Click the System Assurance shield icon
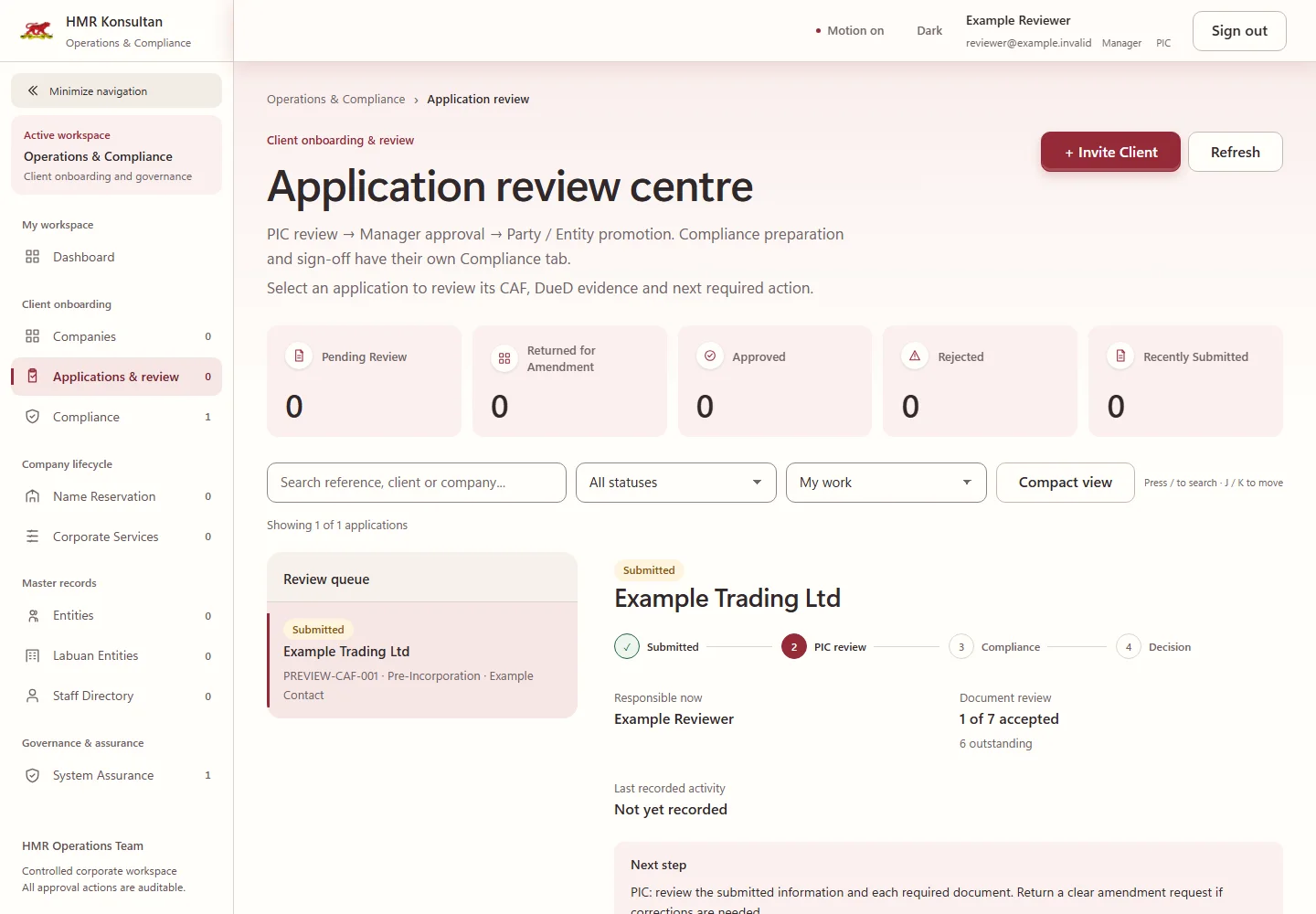 [x=33, y=775]
